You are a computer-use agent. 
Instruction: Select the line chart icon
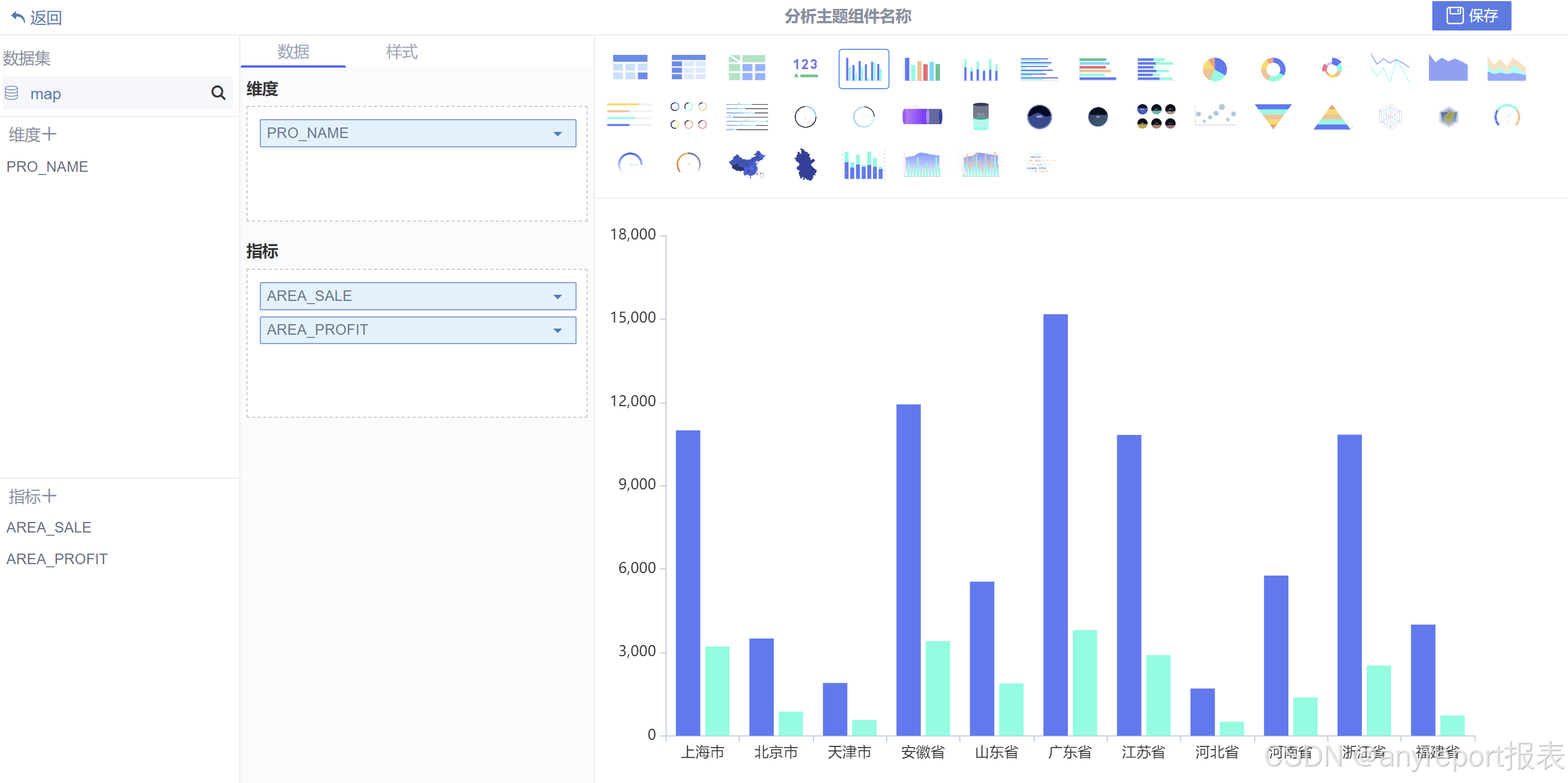[1389, 69]
